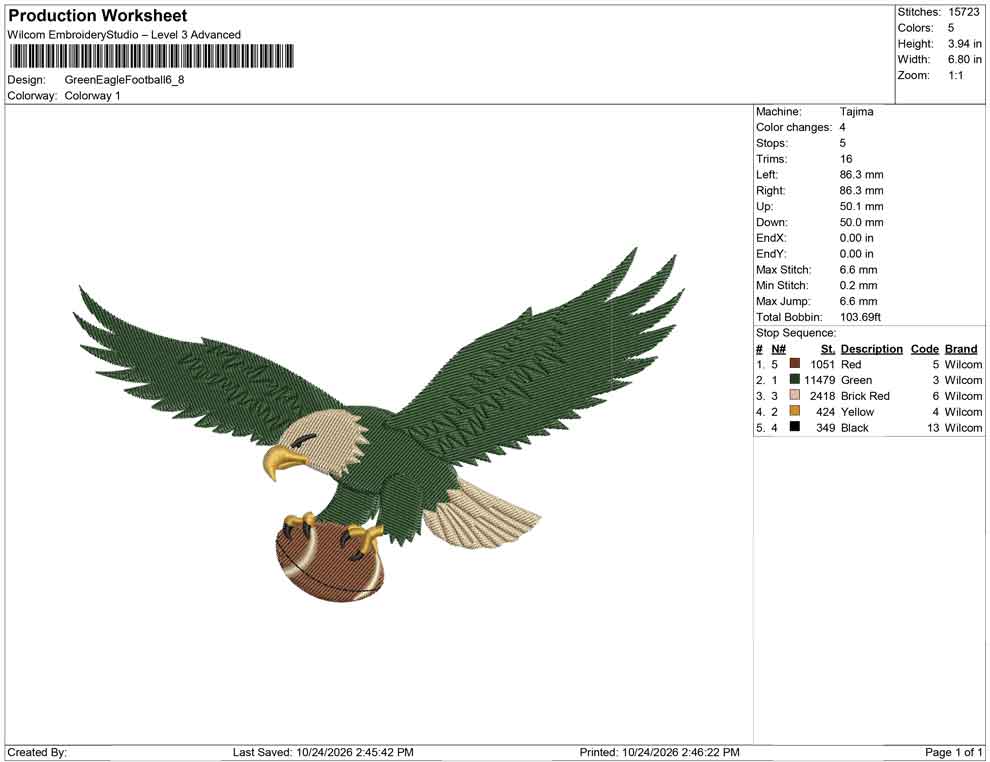Screen dimensions: 990x762
Task: Click the Red thread color swatch
Action: (795, 364)
